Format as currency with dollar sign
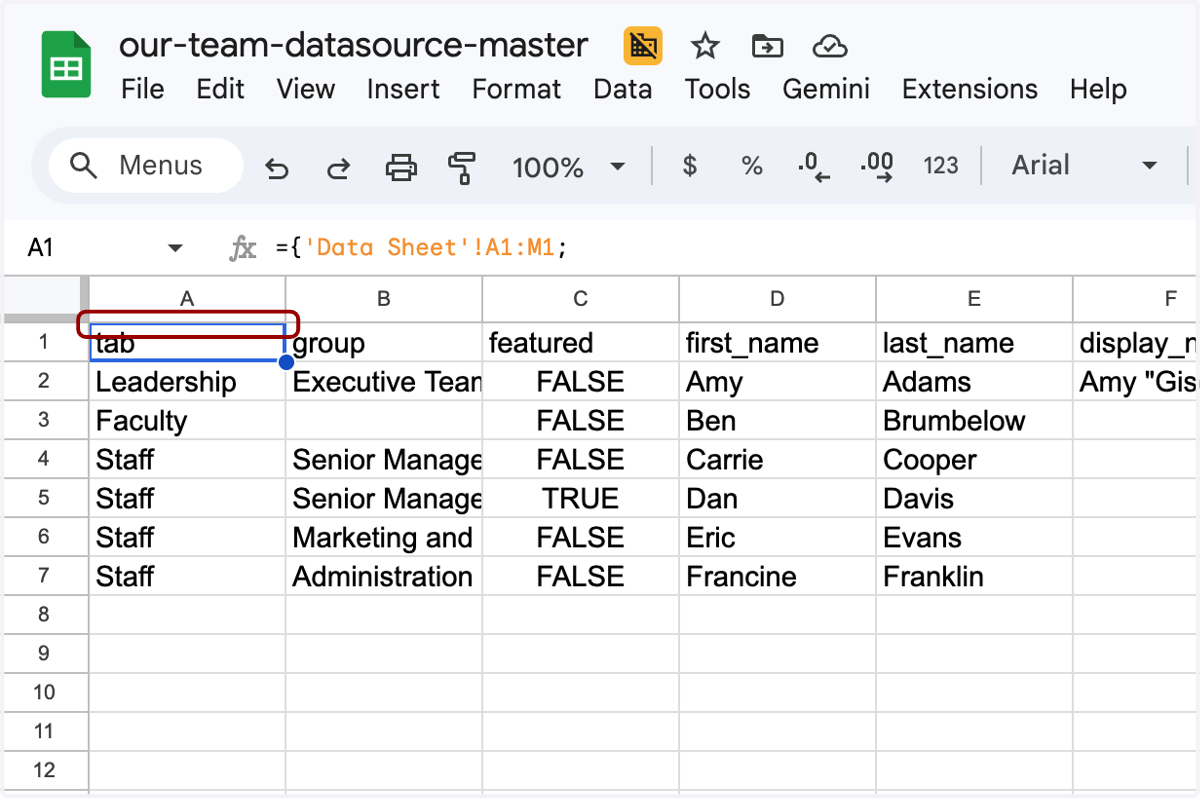Viewport: 1200px width, 798px height. coord(690,166)
